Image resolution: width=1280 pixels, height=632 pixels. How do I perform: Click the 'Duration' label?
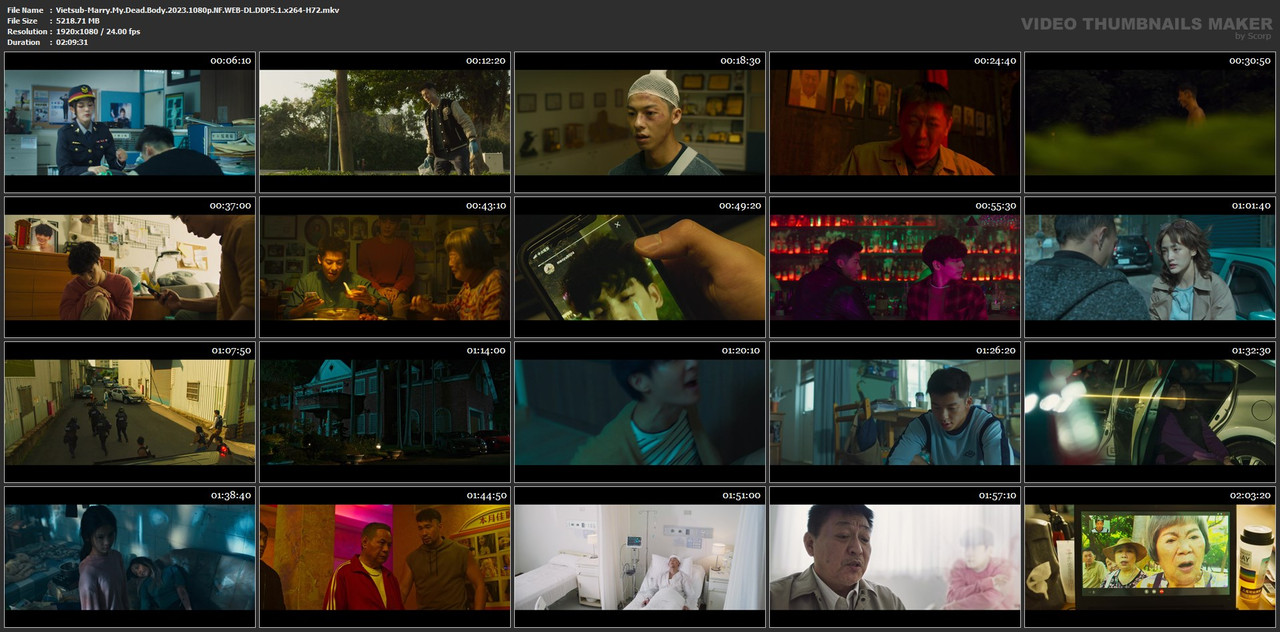coord(23,43)
